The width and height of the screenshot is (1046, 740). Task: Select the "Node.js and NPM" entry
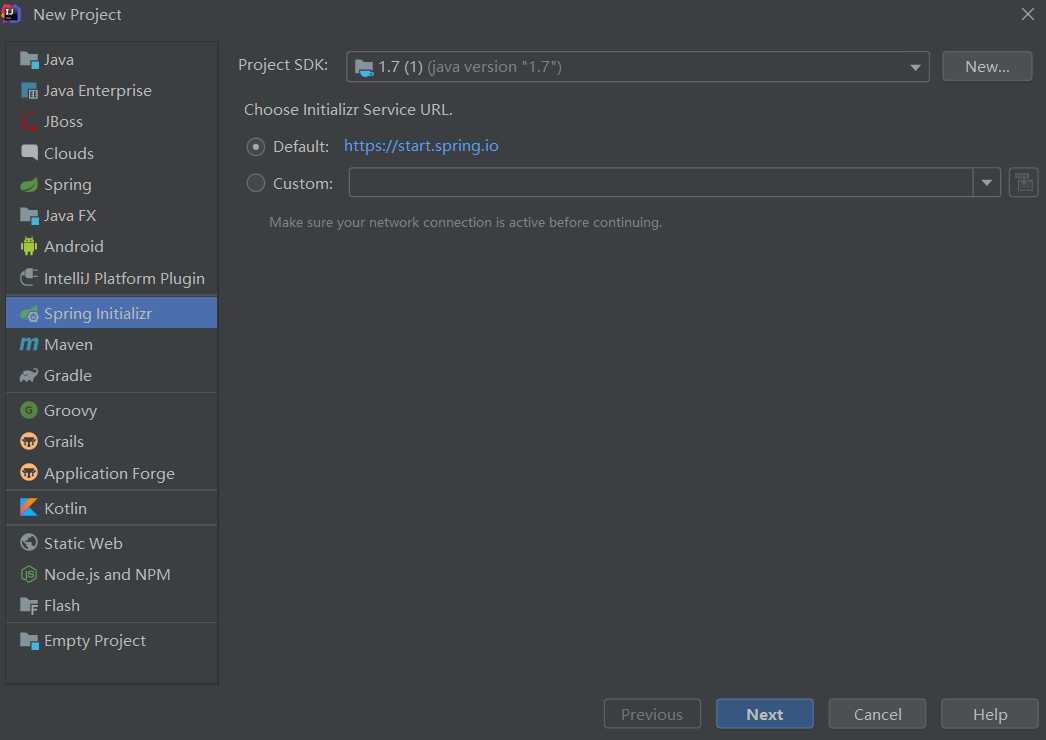(x=111, y=575)
